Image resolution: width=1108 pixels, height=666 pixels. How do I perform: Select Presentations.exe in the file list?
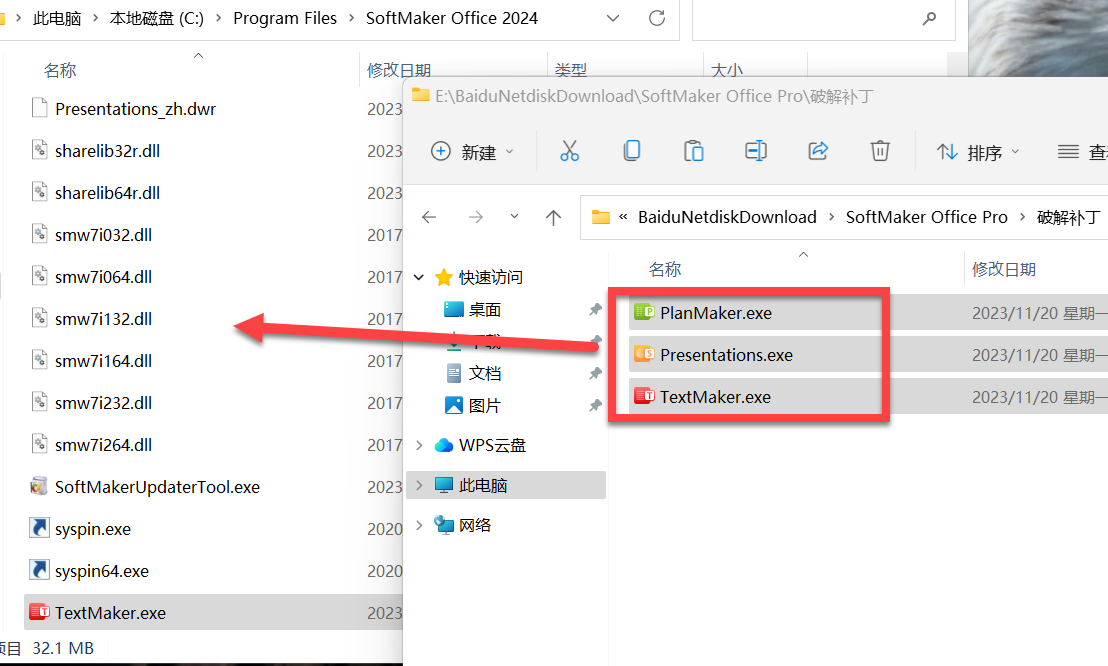click(725, 355)
